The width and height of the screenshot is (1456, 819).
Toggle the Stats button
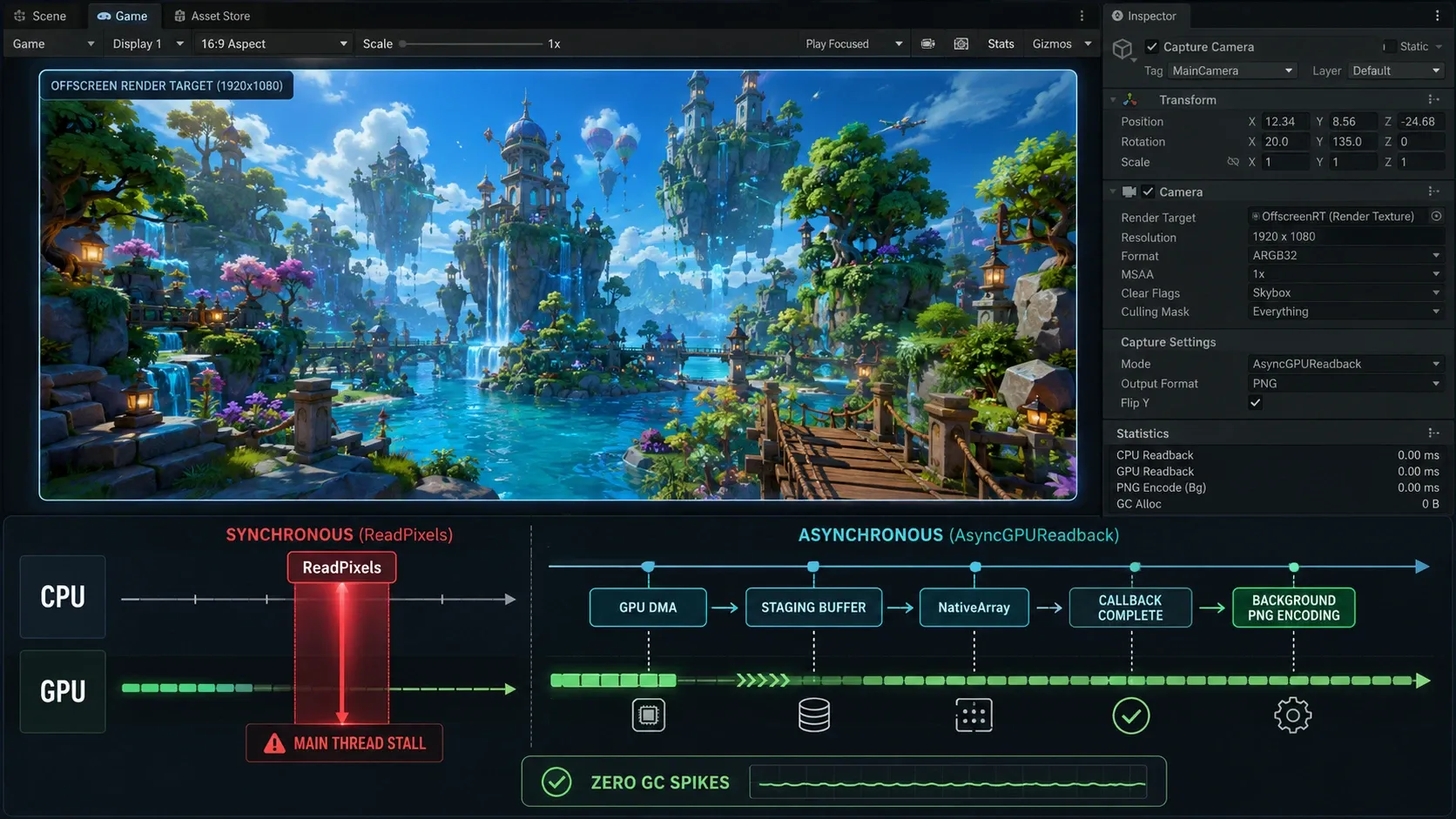tap(1001, 44)
